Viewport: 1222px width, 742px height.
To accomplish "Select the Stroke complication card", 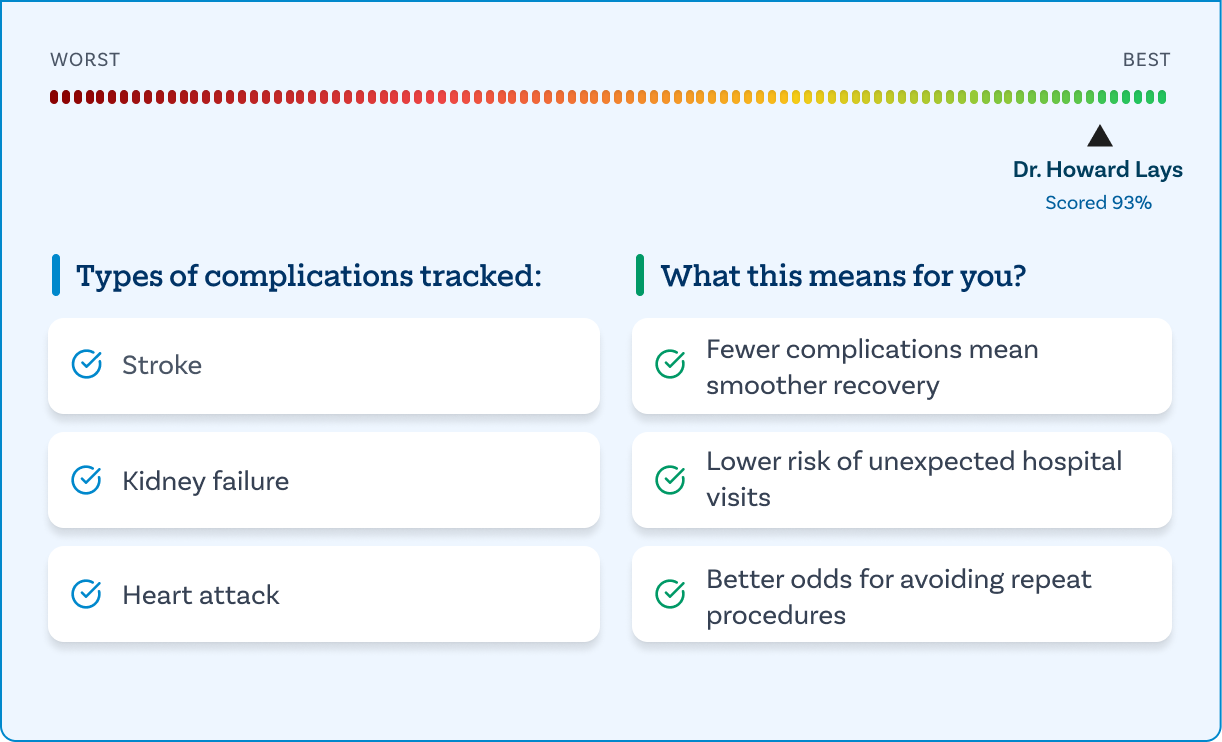I will (323, 366).
